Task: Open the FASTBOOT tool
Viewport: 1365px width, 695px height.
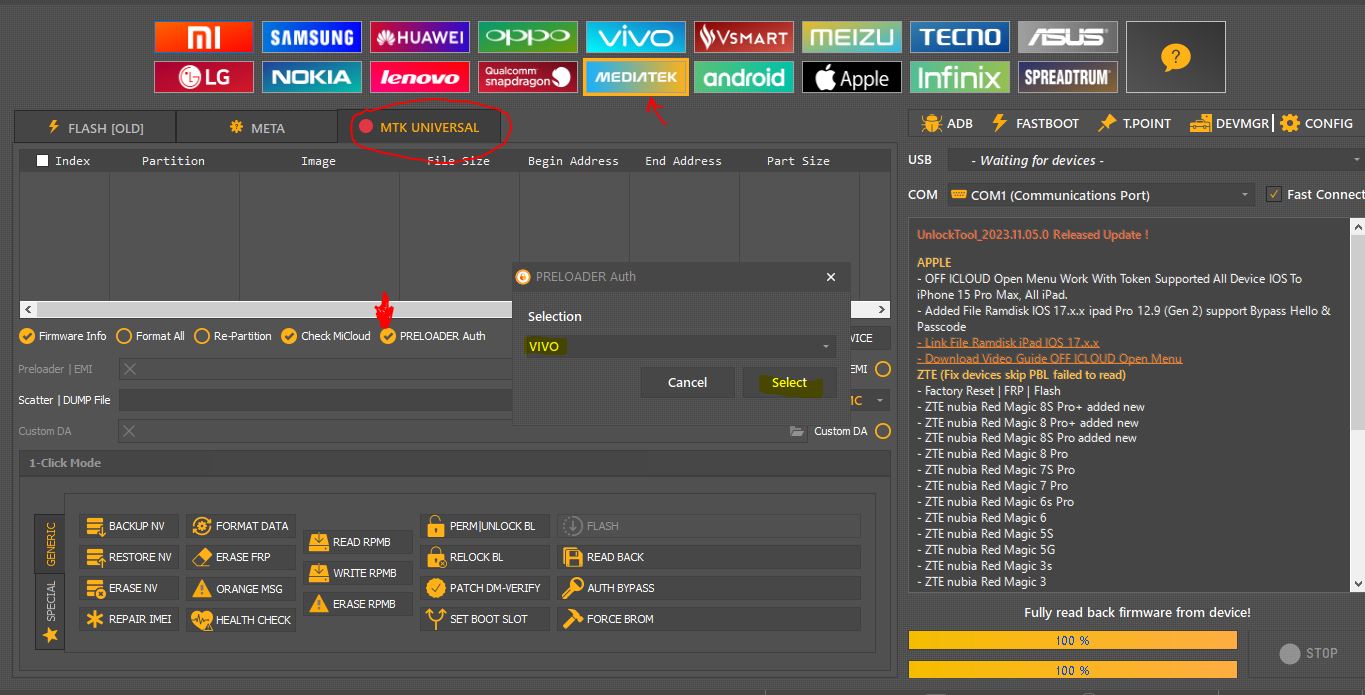Action: (x=1035, y=123)
